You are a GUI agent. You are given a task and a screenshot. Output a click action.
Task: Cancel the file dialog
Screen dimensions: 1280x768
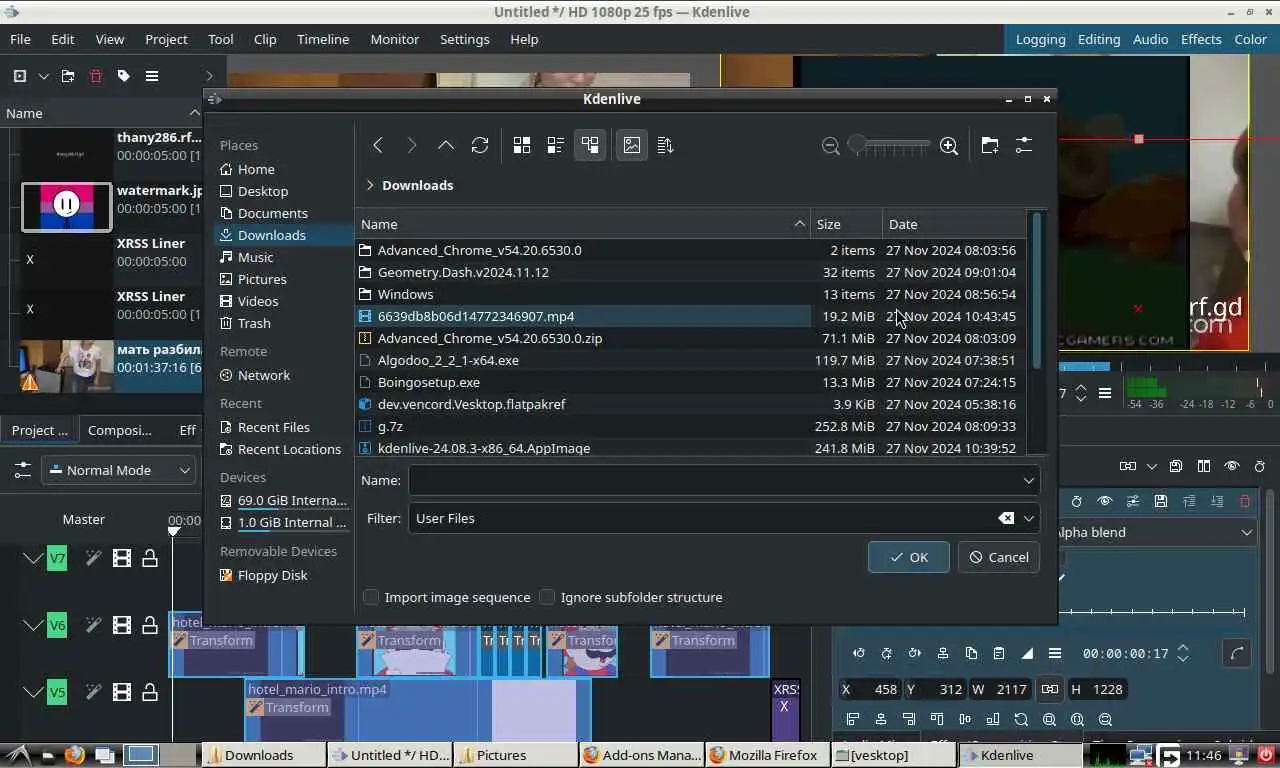point(998,557)
